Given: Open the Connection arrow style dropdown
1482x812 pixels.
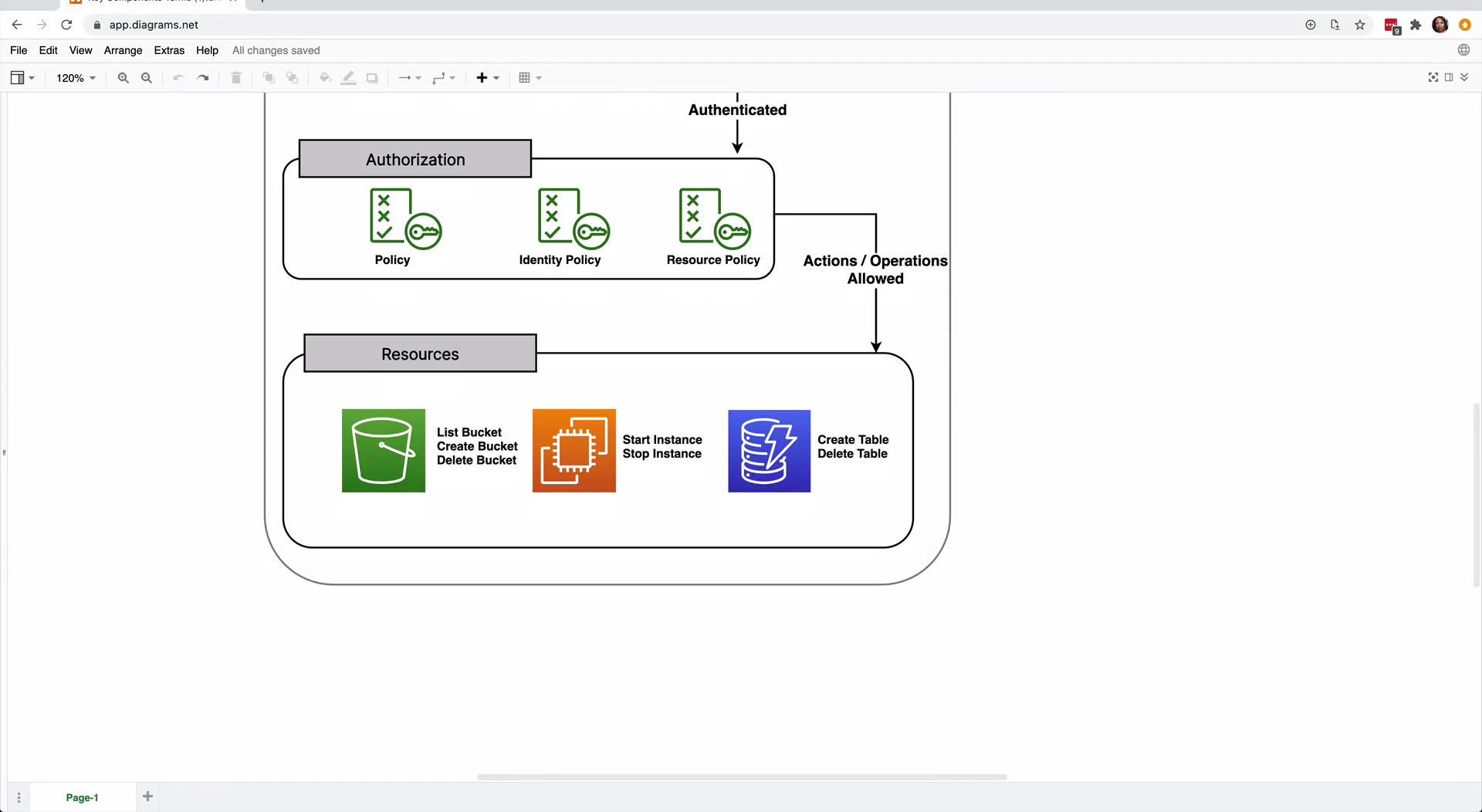Looking at the screenshot, I should (x=409, y=78).
